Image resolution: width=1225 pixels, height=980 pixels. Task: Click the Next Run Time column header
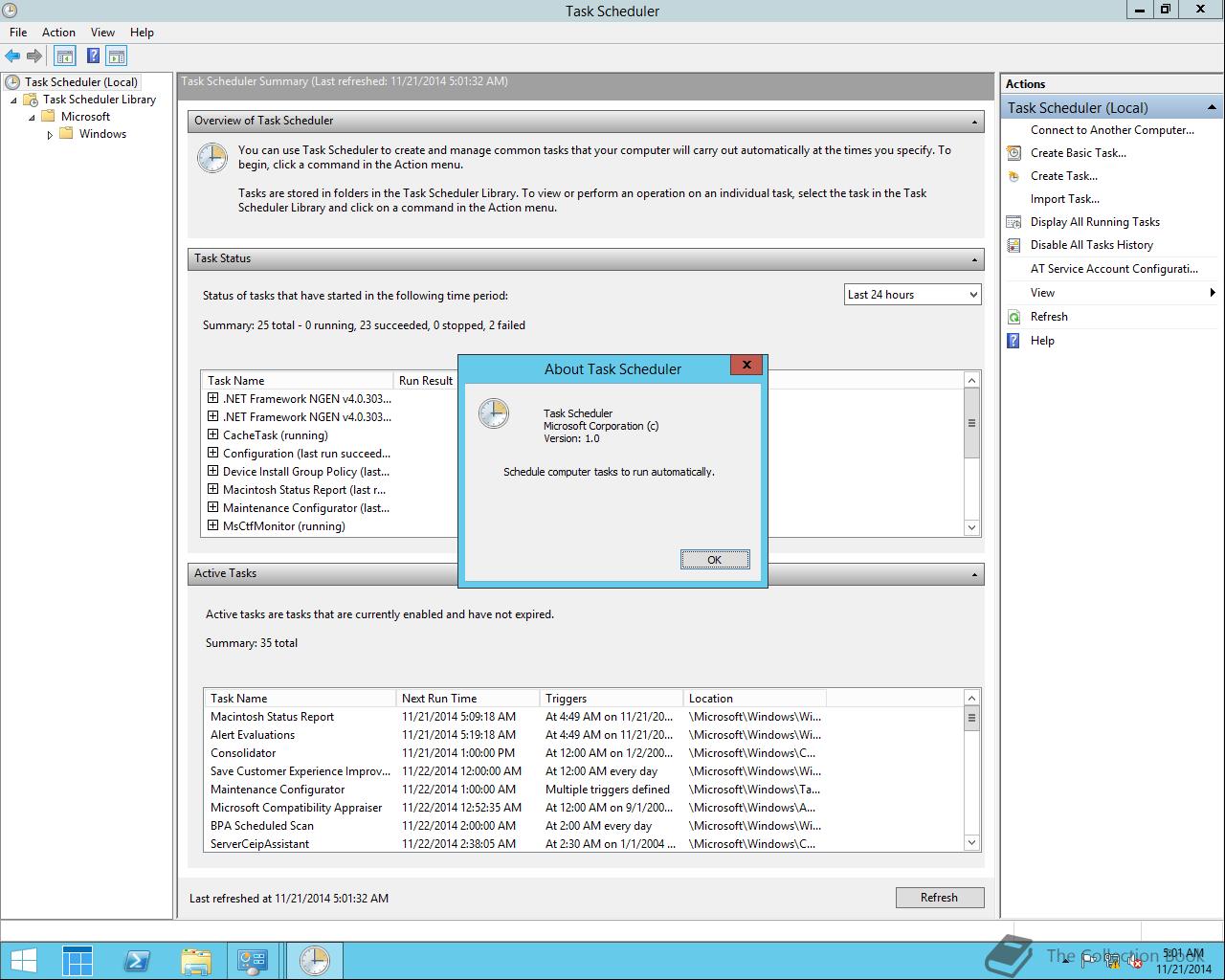(x=468, y=699)
